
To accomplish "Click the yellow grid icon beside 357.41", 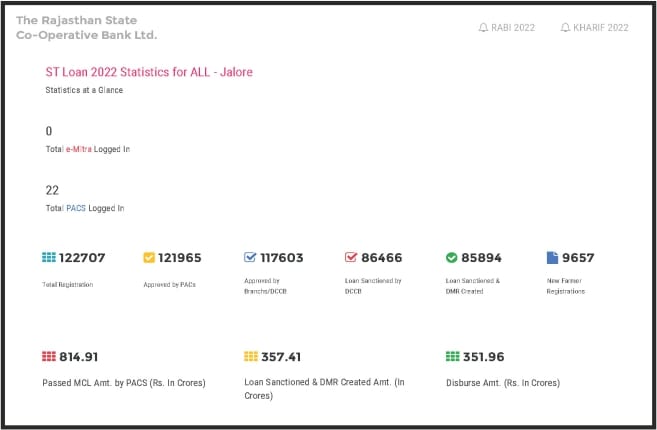I will click(251, 356).
